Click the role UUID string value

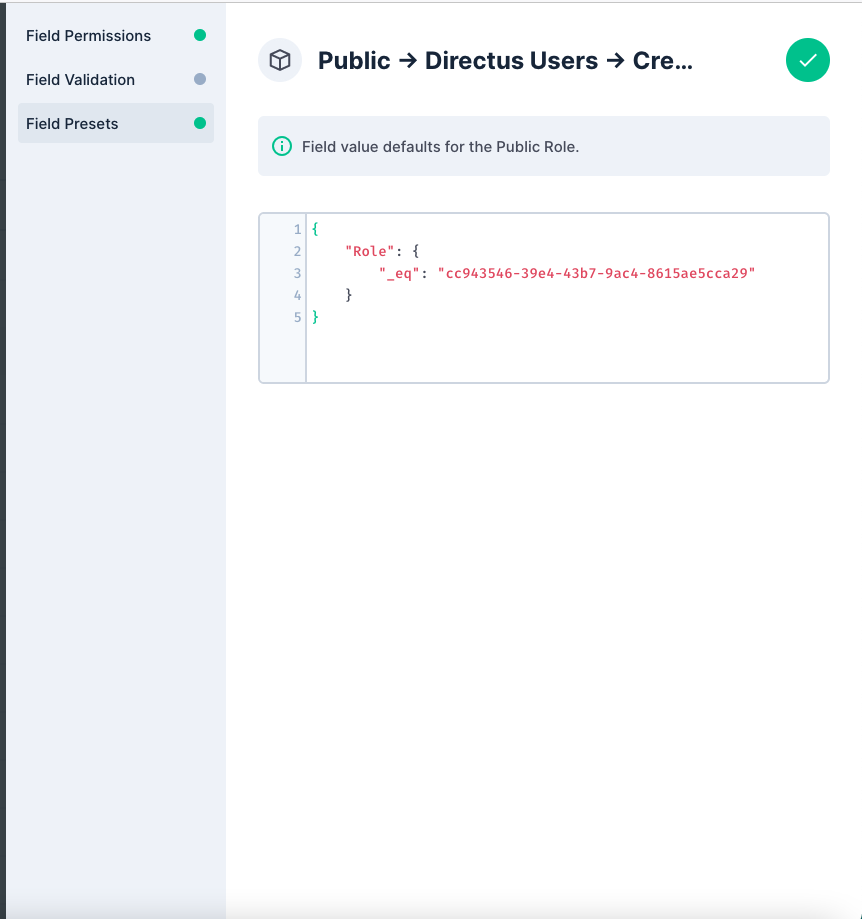(x=597, y=274)
